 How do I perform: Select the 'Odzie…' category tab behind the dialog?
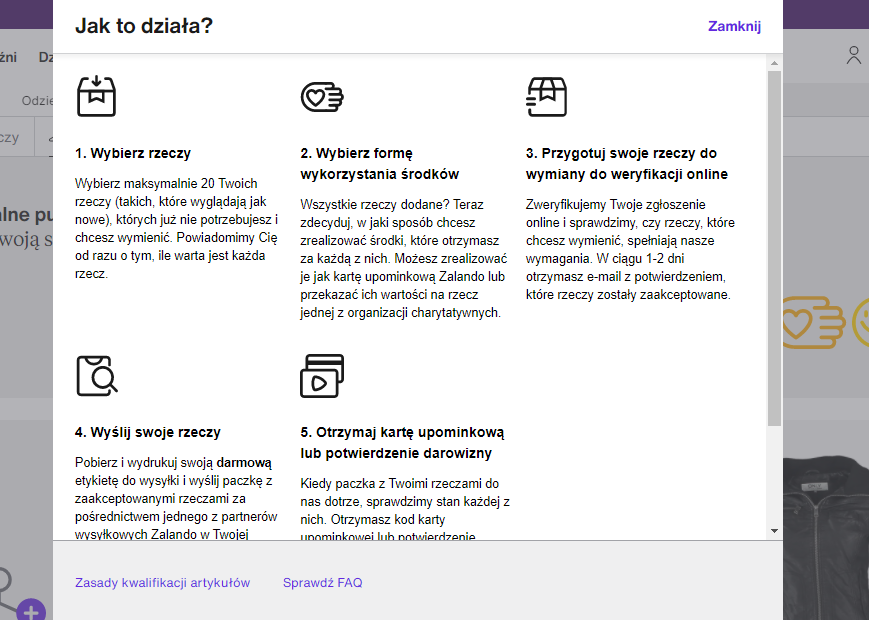[37, 101]
